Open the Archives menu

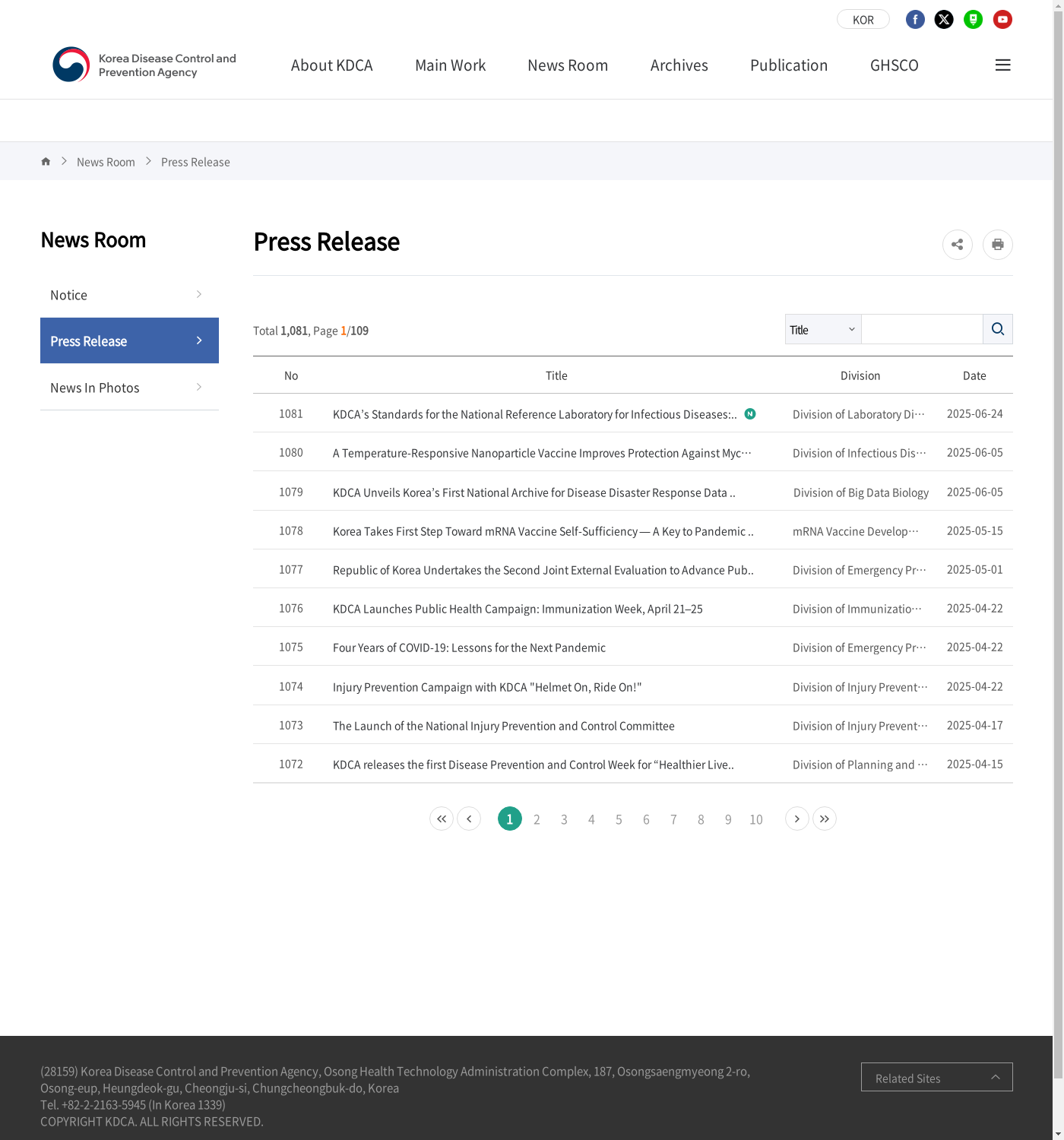pyautogui.click(x=679, y=65)
